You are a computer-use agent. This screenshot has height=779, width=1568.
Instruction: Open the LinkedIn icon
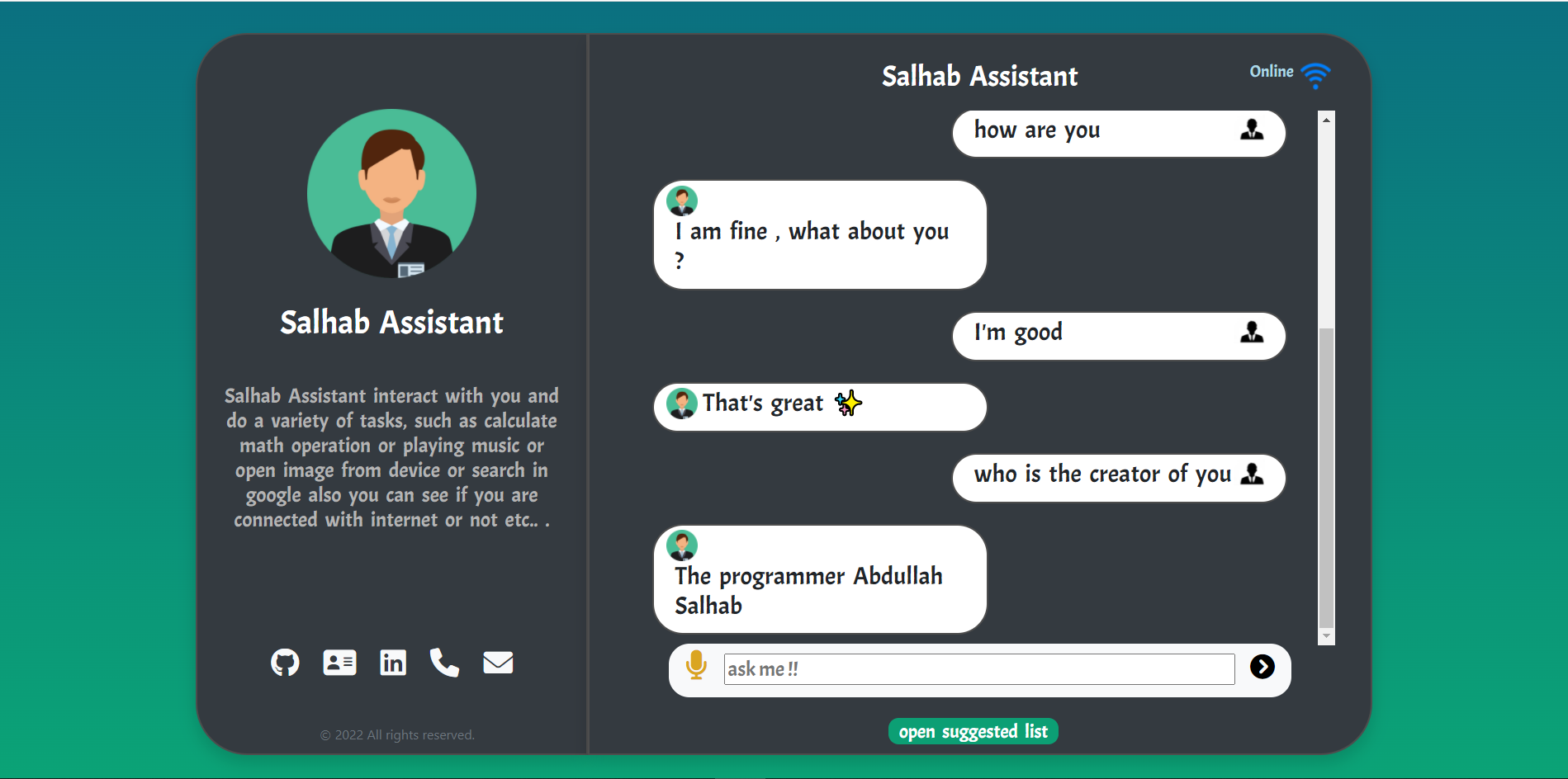tap(392, 662)
